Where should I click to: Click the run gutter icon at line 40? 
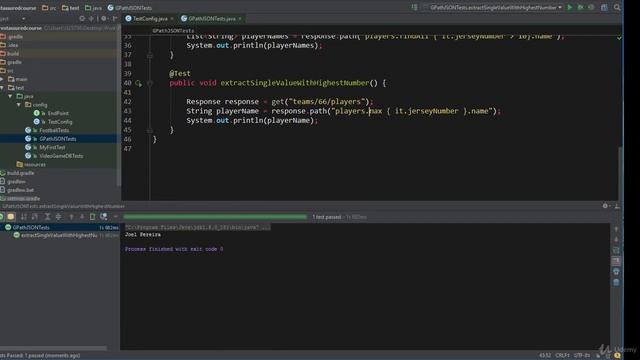pyautogui.click(x=138, y=83)
